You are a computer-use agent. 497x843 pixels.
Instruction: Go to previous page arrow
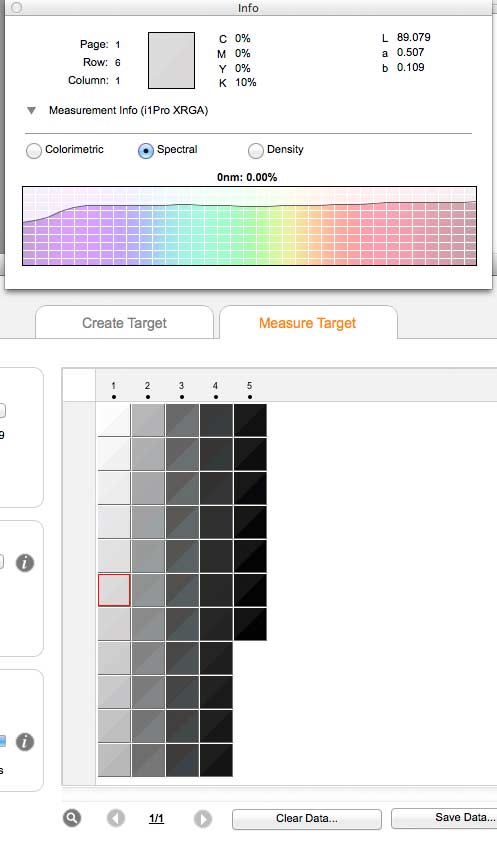[x=116, y=818]
